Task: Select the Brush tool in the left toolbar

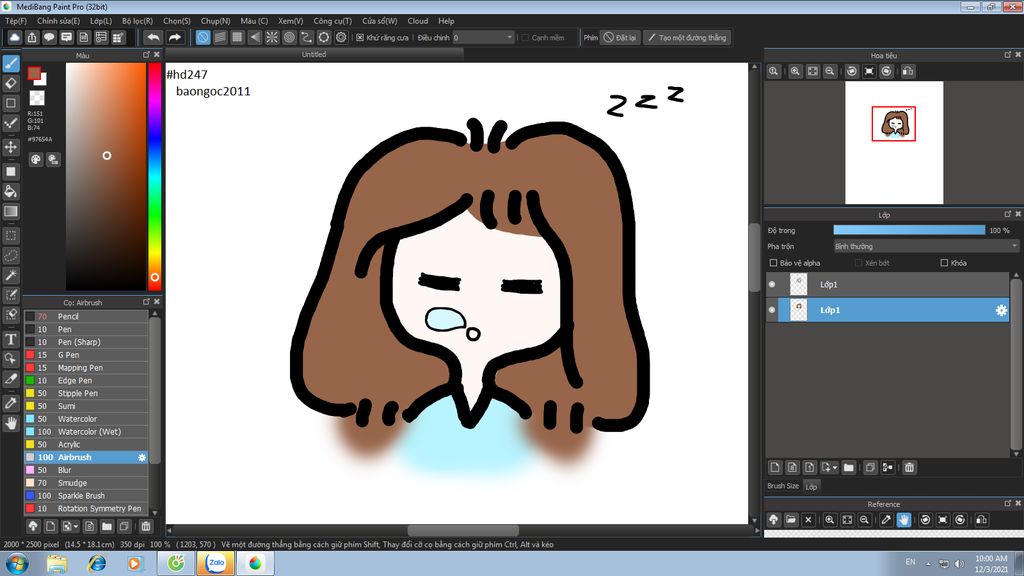Action: click(x=11, y=63)
